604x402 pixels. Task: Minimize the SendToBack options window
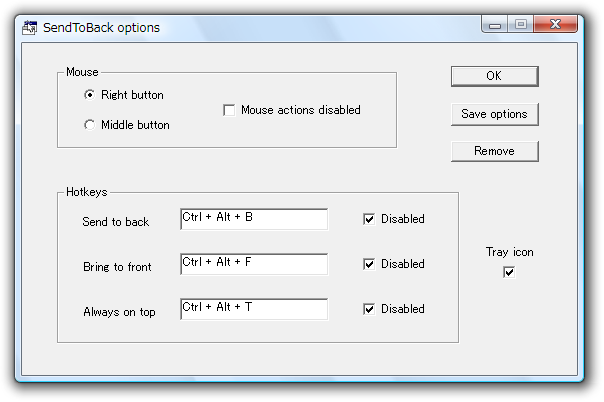(x=495, y=25)
